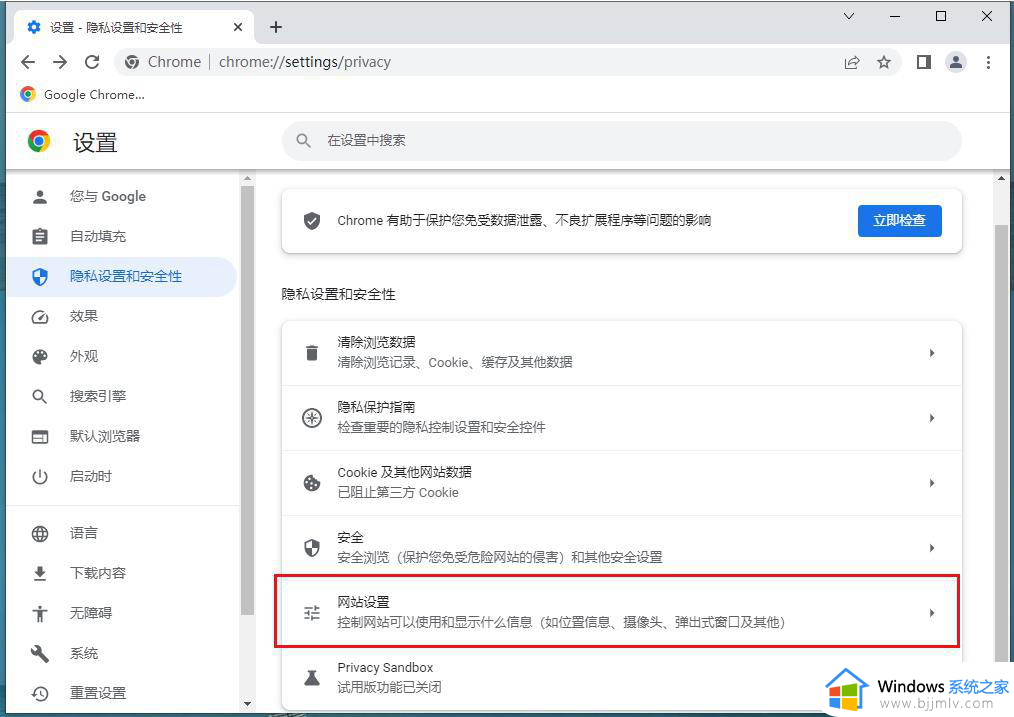Screen dimensions: 1014x717
Task: Expand arrow on 清除浏览数据 row
Action: pos(932,353)
